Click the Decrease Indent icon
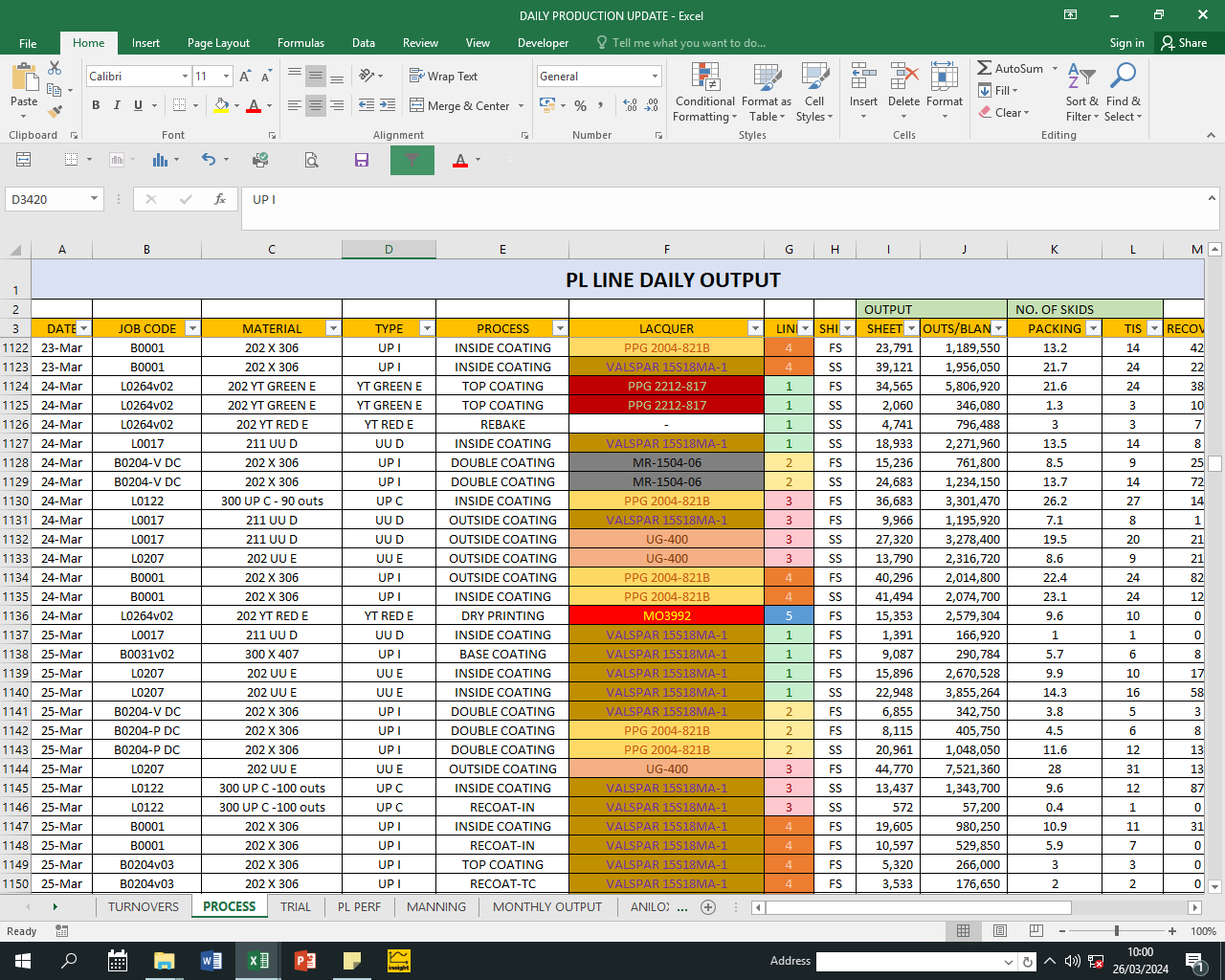The width and height of the screenshot is (1225, 980). coord(367,105)
